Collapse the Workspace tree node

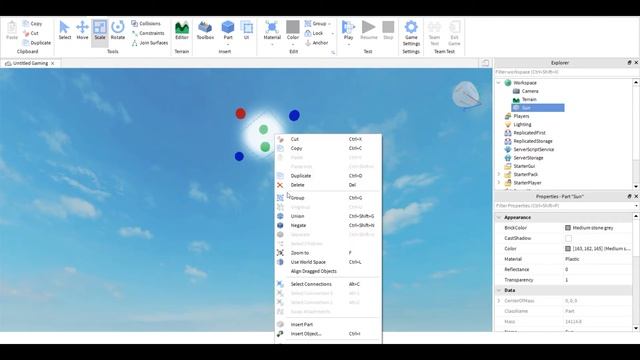tap(499, 83)
